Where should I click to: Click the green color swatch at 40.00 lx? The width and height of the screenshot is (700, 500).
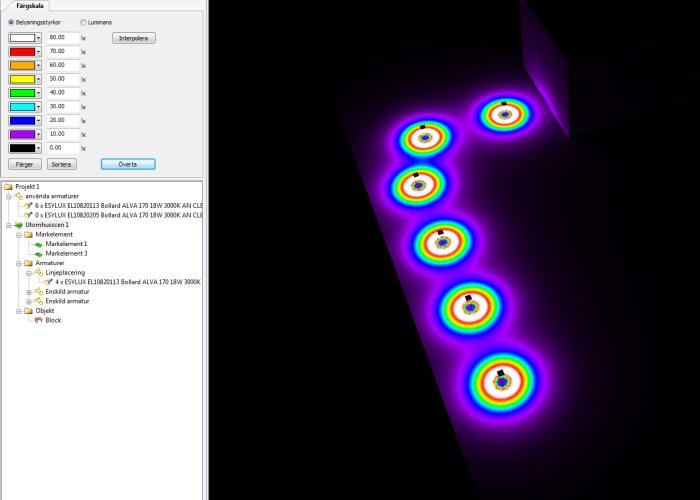[22, 93]
